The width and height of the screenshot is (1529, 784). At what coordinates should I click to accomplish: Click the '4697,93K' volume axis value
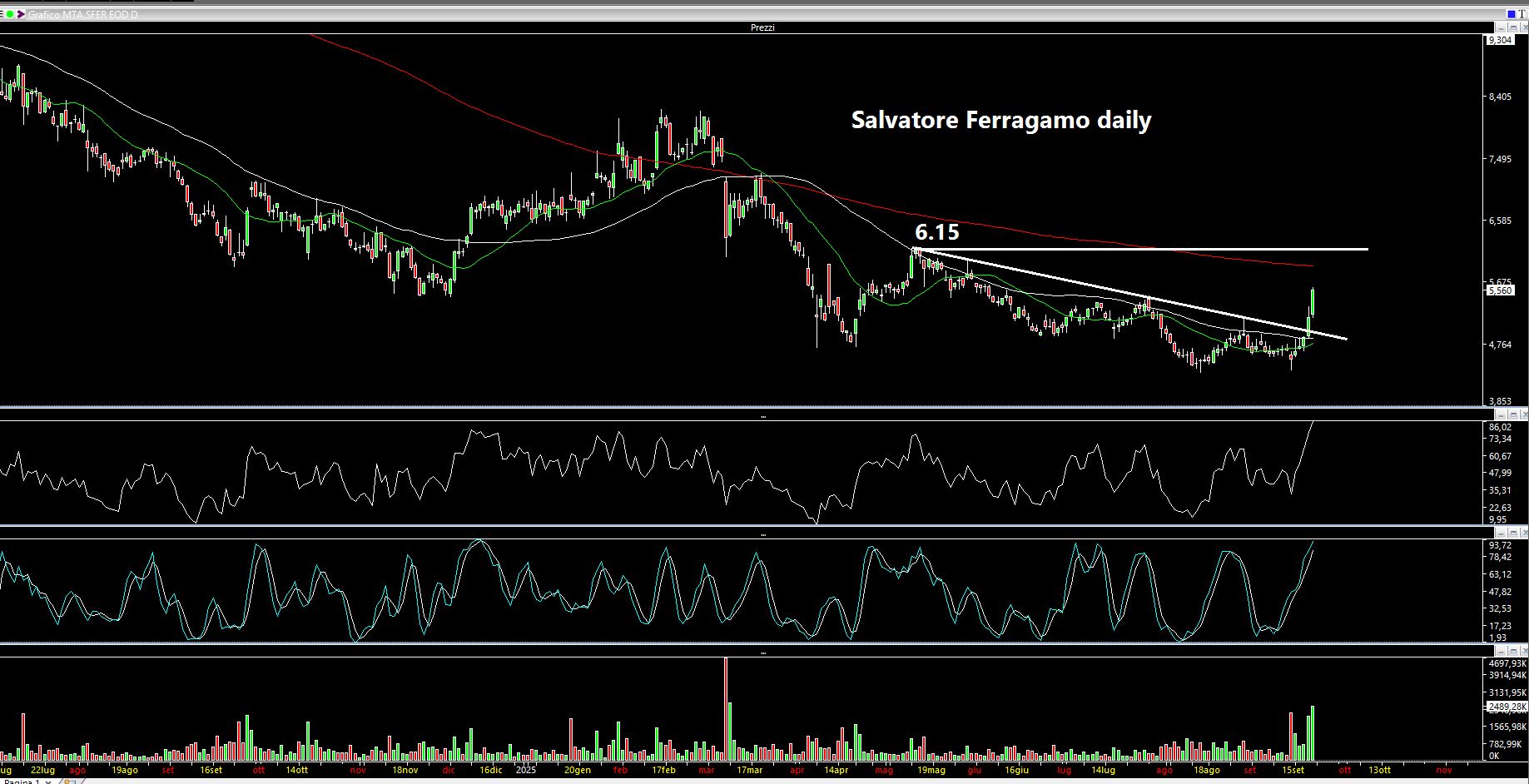click(1507, 663)
